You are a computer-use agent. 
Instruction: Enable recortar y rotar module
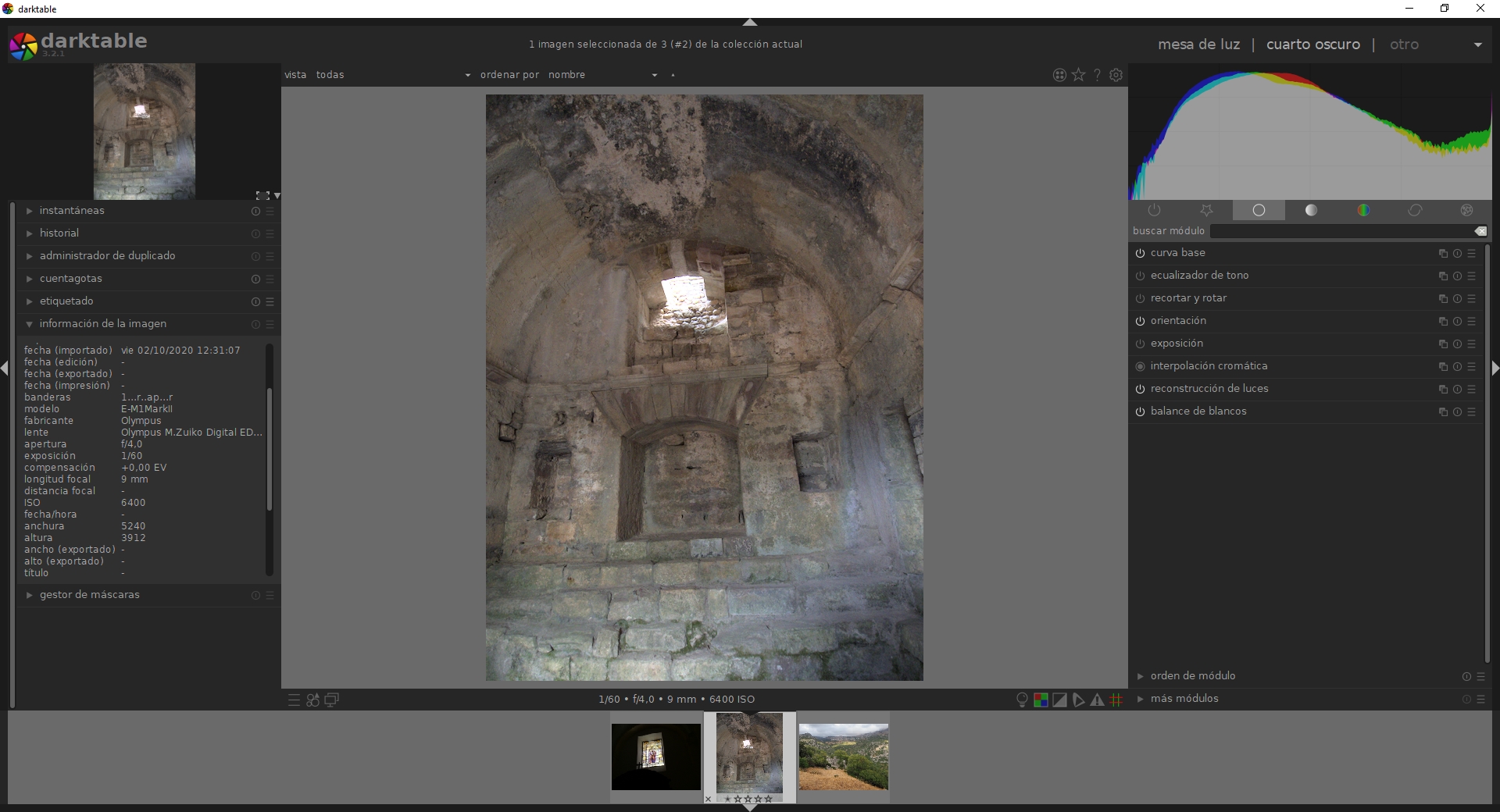[1140, 298]
